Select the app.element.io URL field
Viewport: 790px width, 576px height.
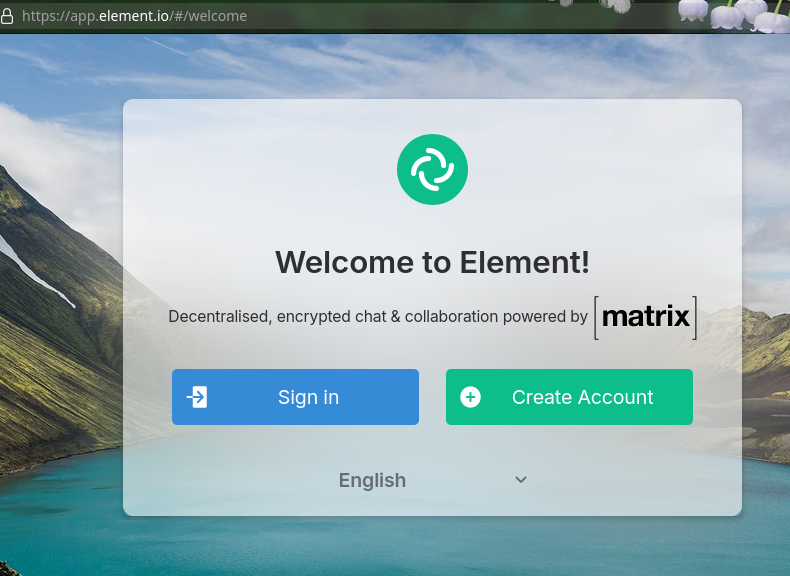click(x=135, y=16)
